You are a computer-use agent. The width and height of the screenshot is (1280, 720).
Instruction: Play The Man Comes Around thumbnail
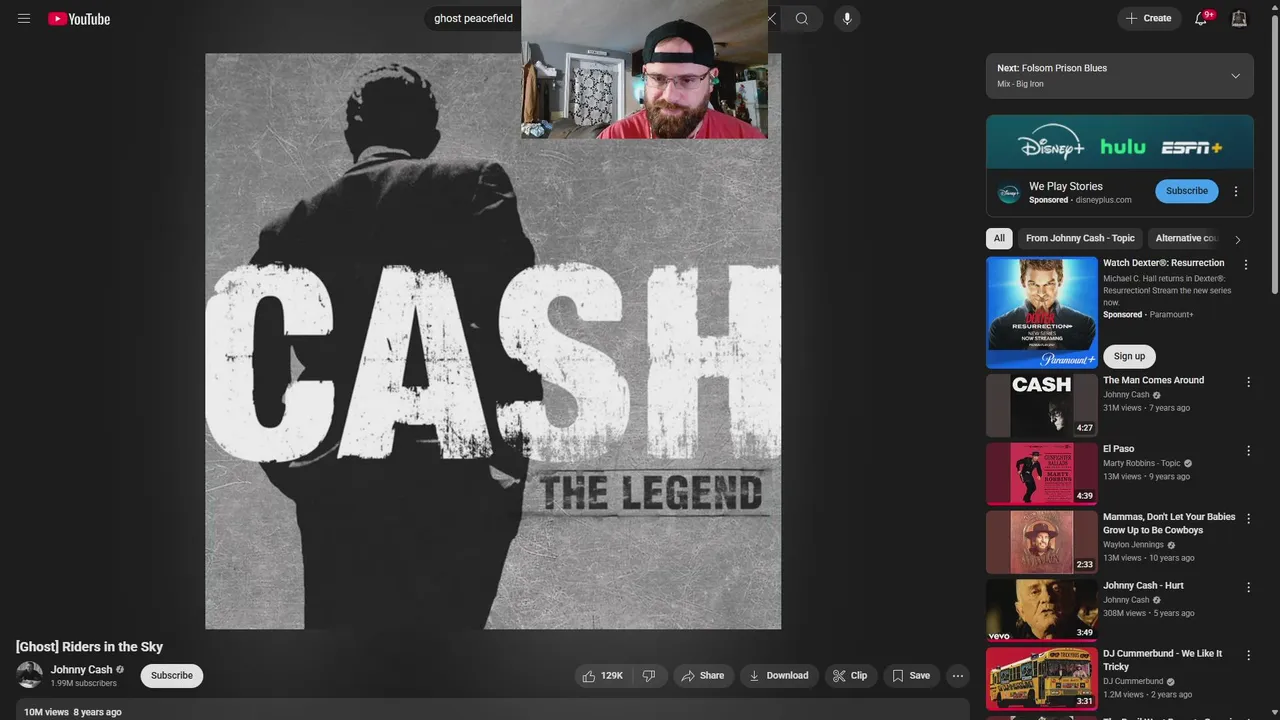pos(1042,405)
